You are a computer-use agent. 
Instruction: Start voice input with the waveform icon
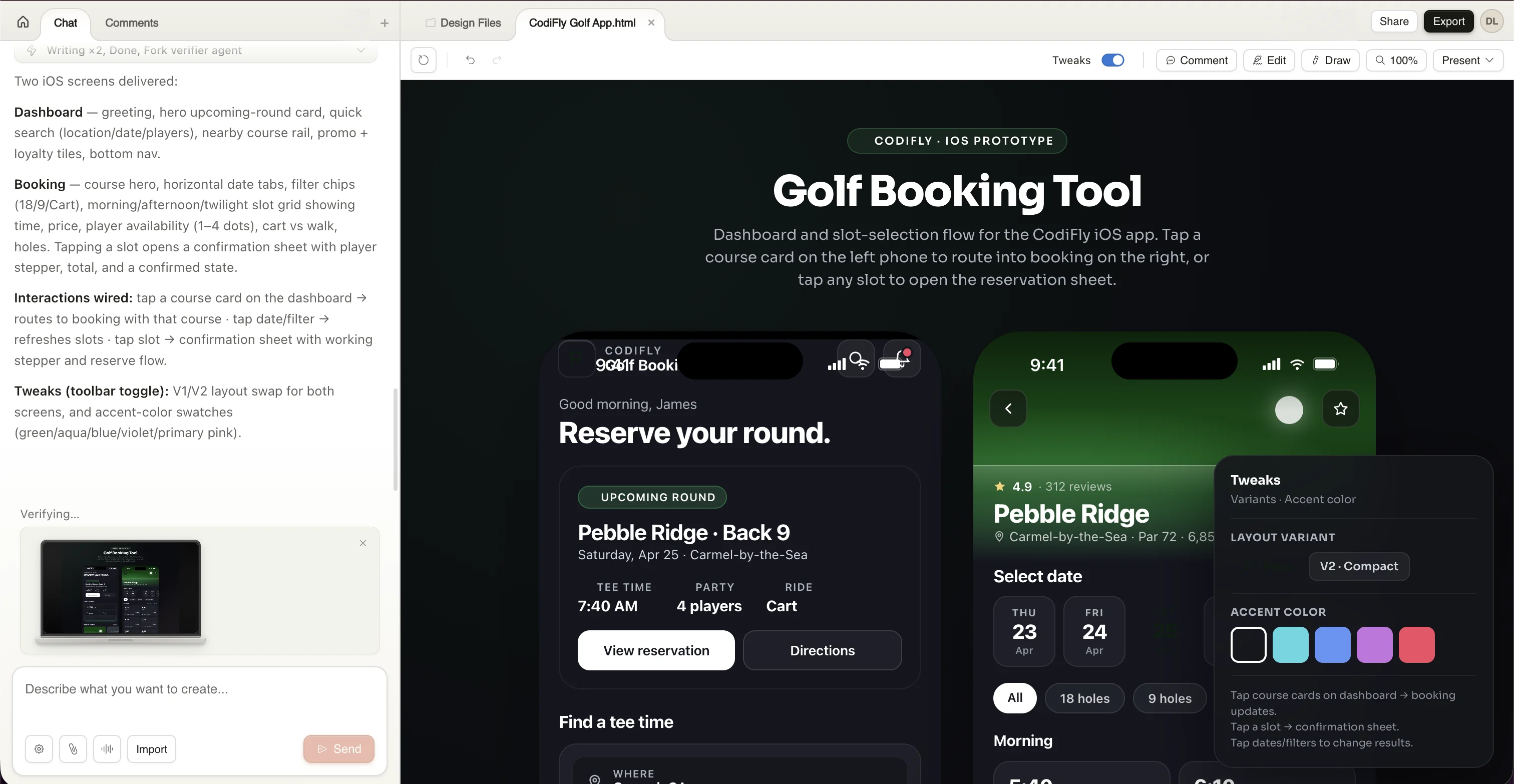pos(107,749)
